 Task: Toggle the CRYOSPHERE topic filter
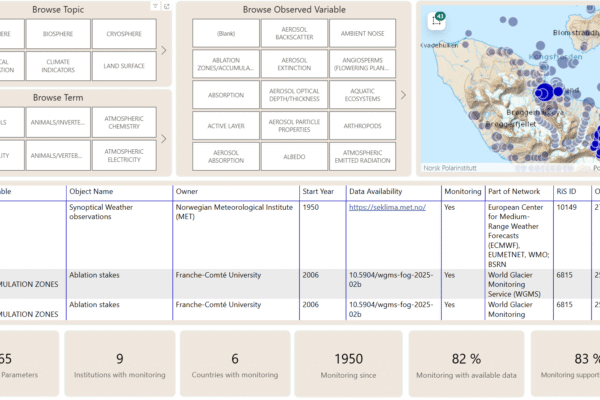point(124,34)
